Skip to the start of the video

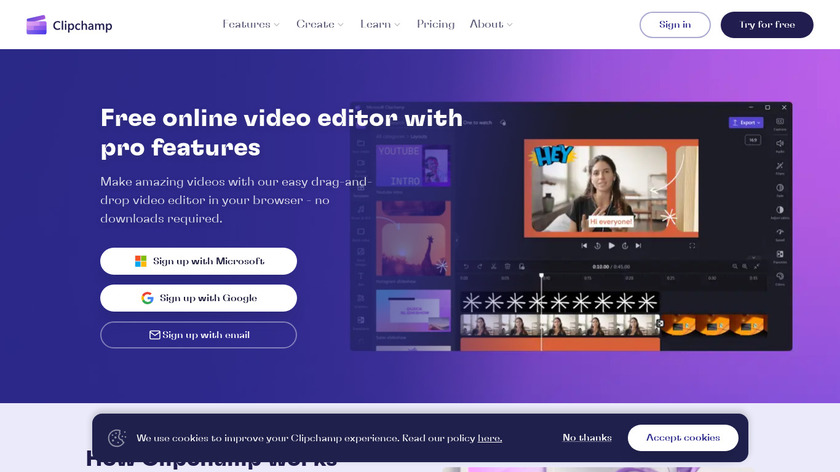584,246
